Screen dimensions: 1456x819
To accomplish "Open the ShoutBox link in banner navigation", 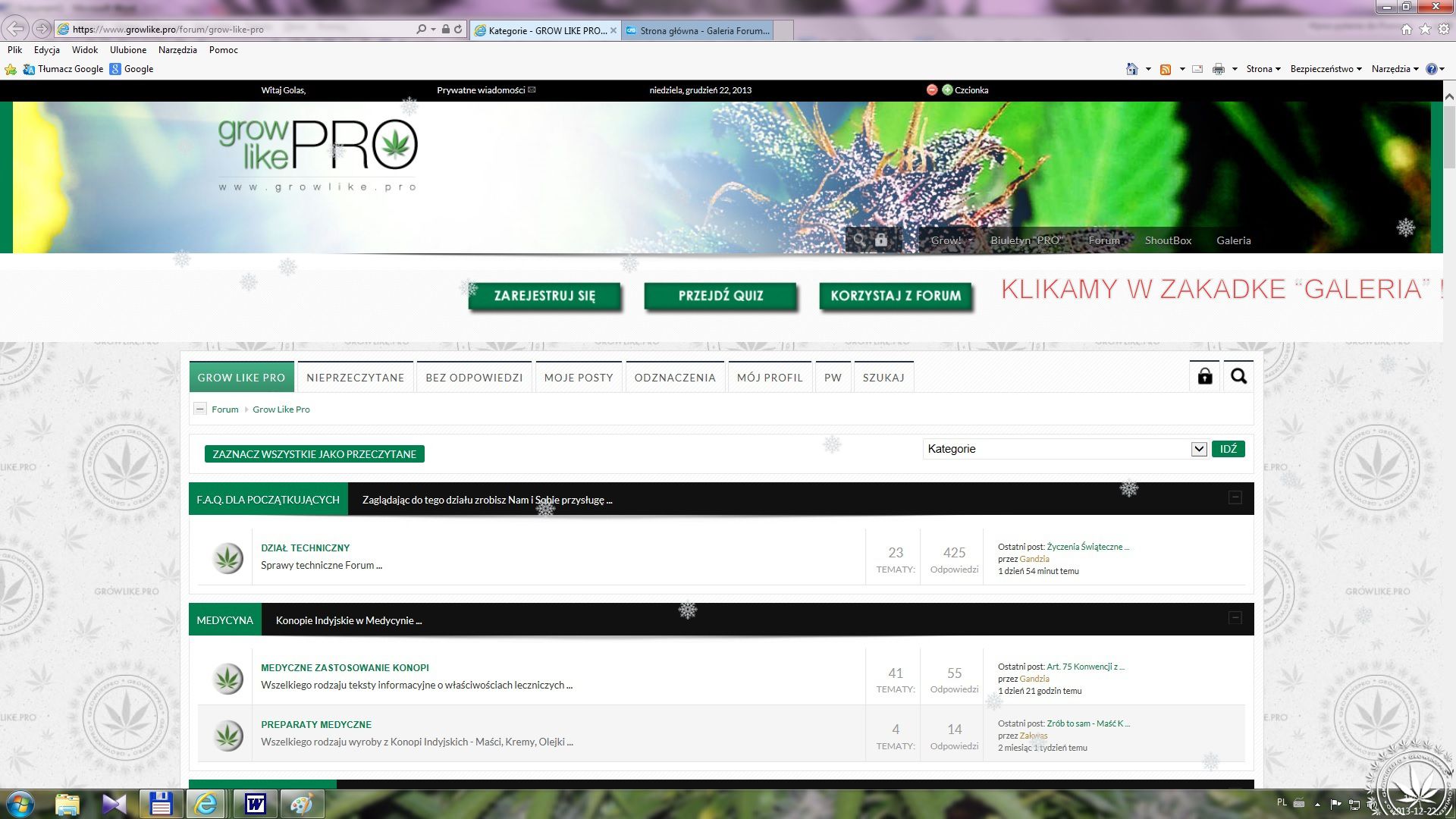I will (1168, 240).
